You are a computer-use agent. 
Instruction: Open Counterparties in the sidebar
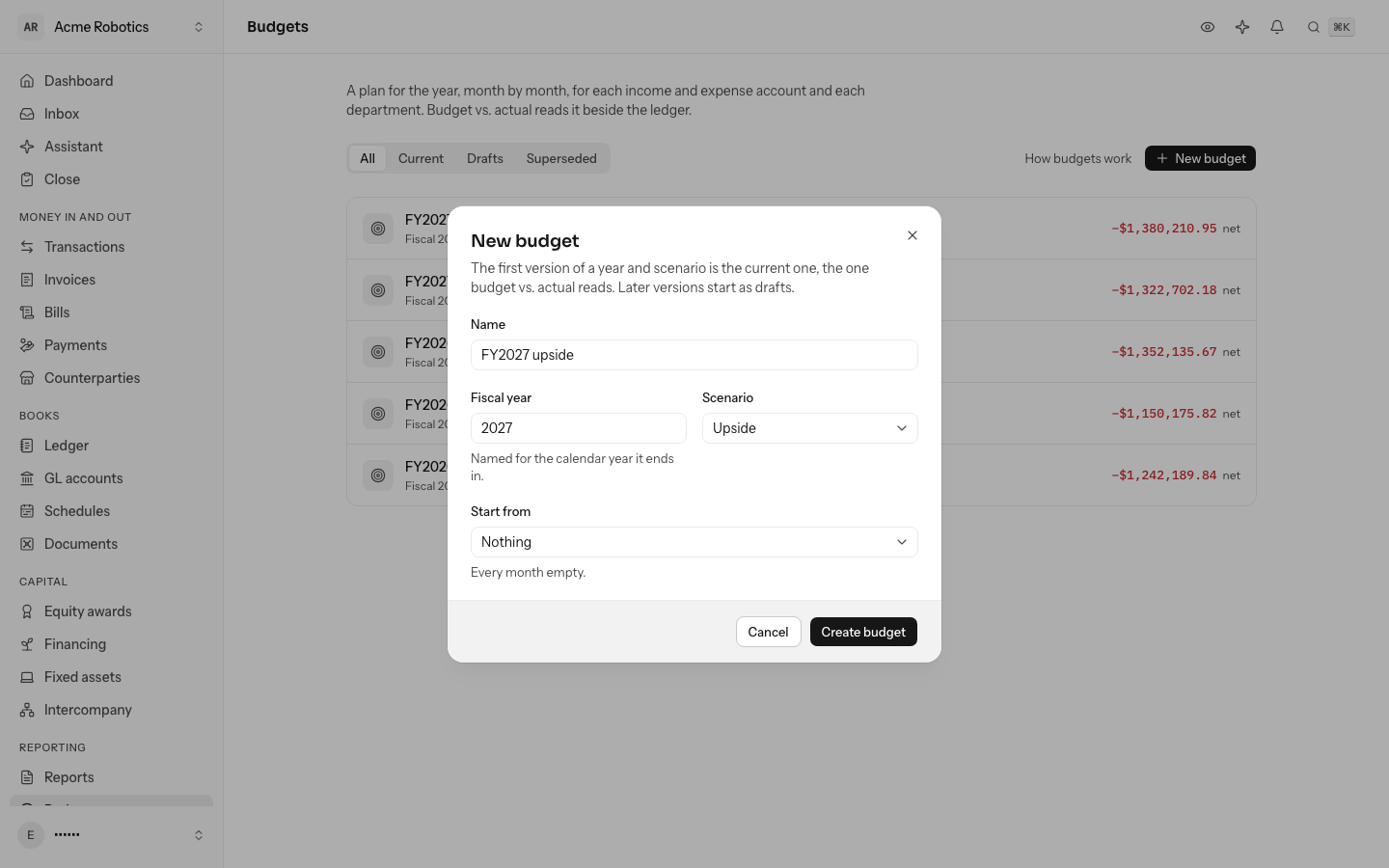(111, 378)
